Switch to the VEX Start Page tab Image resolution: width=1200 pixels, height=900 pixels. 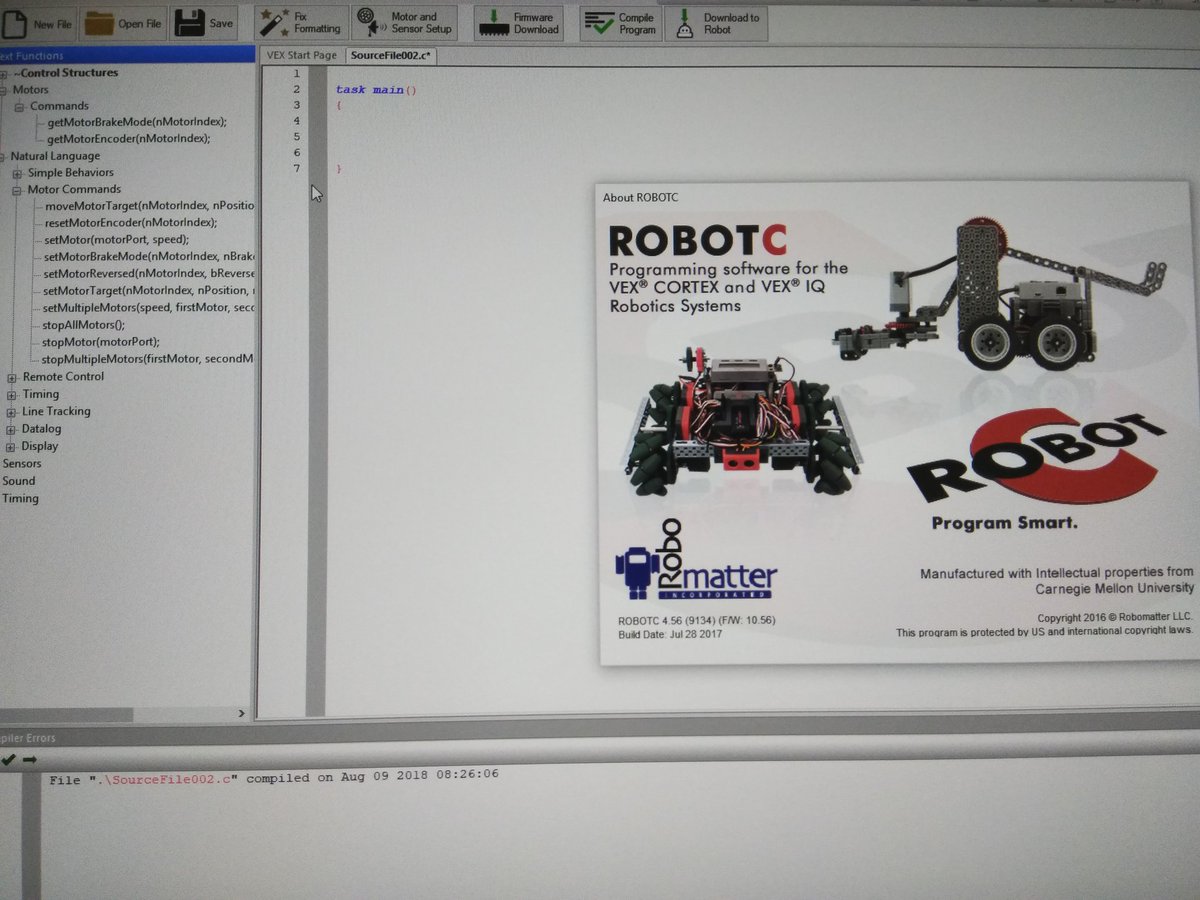(x=301, y=55)
